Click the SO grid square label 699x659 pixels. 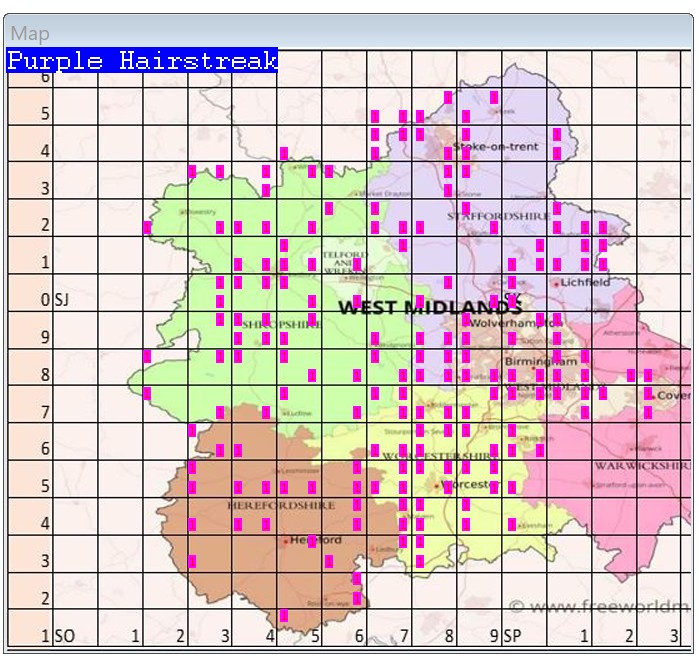point(63,635)
